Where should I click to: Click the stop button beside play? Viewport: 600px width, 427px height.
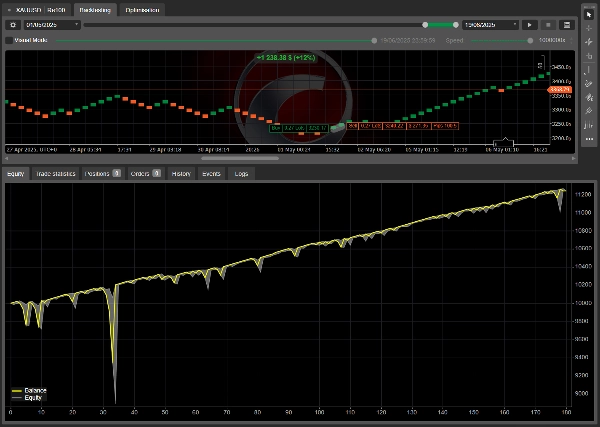pyautogui.click(x=548, y=24)
